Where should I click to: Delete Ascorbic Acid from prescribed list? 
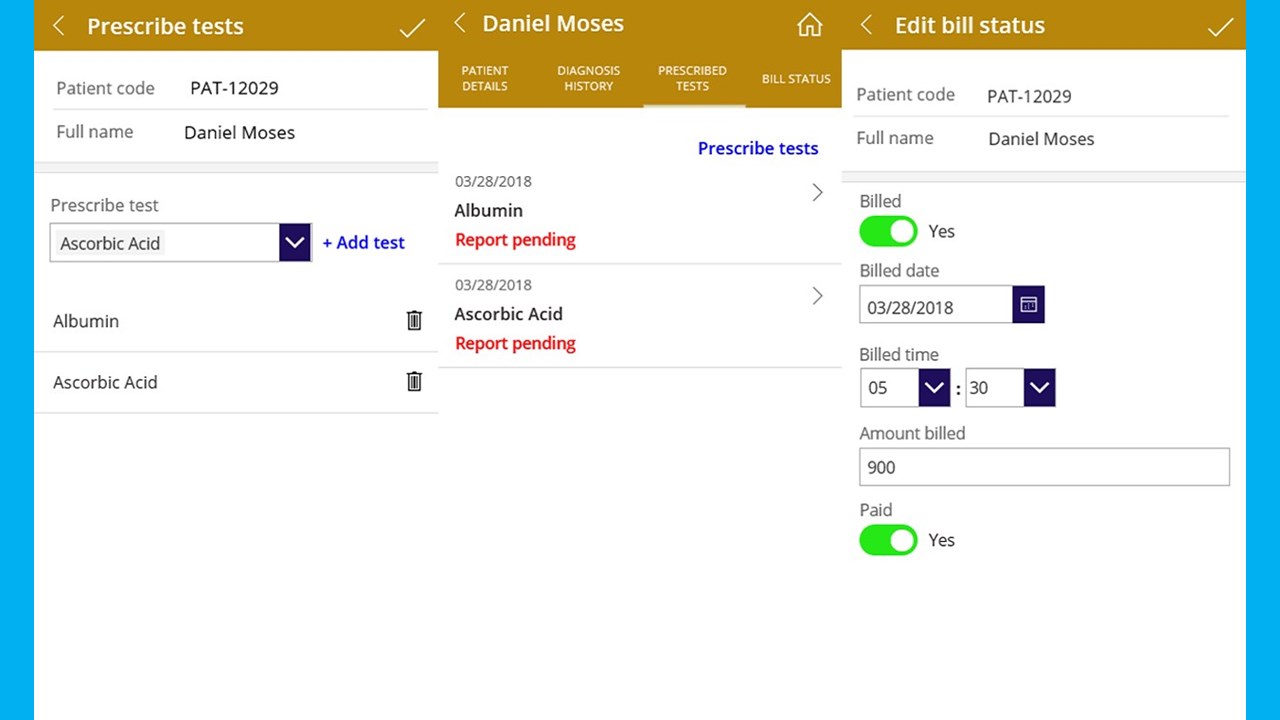[414, 381]
